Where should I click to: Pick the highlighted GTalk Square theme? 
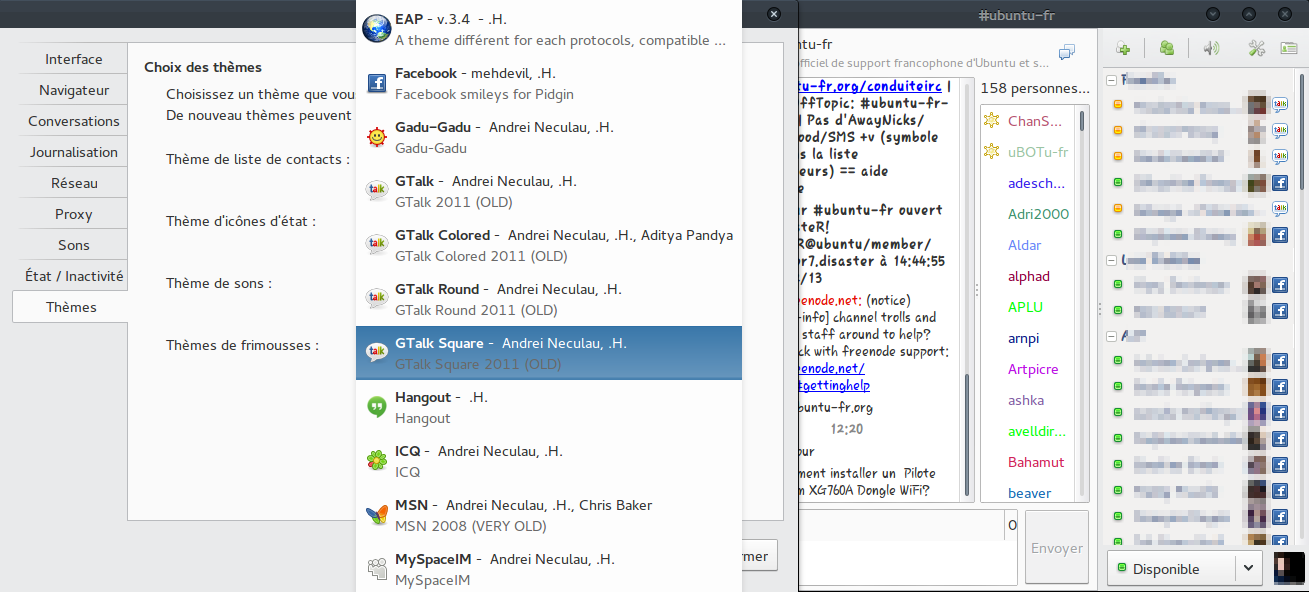point(549,354)
